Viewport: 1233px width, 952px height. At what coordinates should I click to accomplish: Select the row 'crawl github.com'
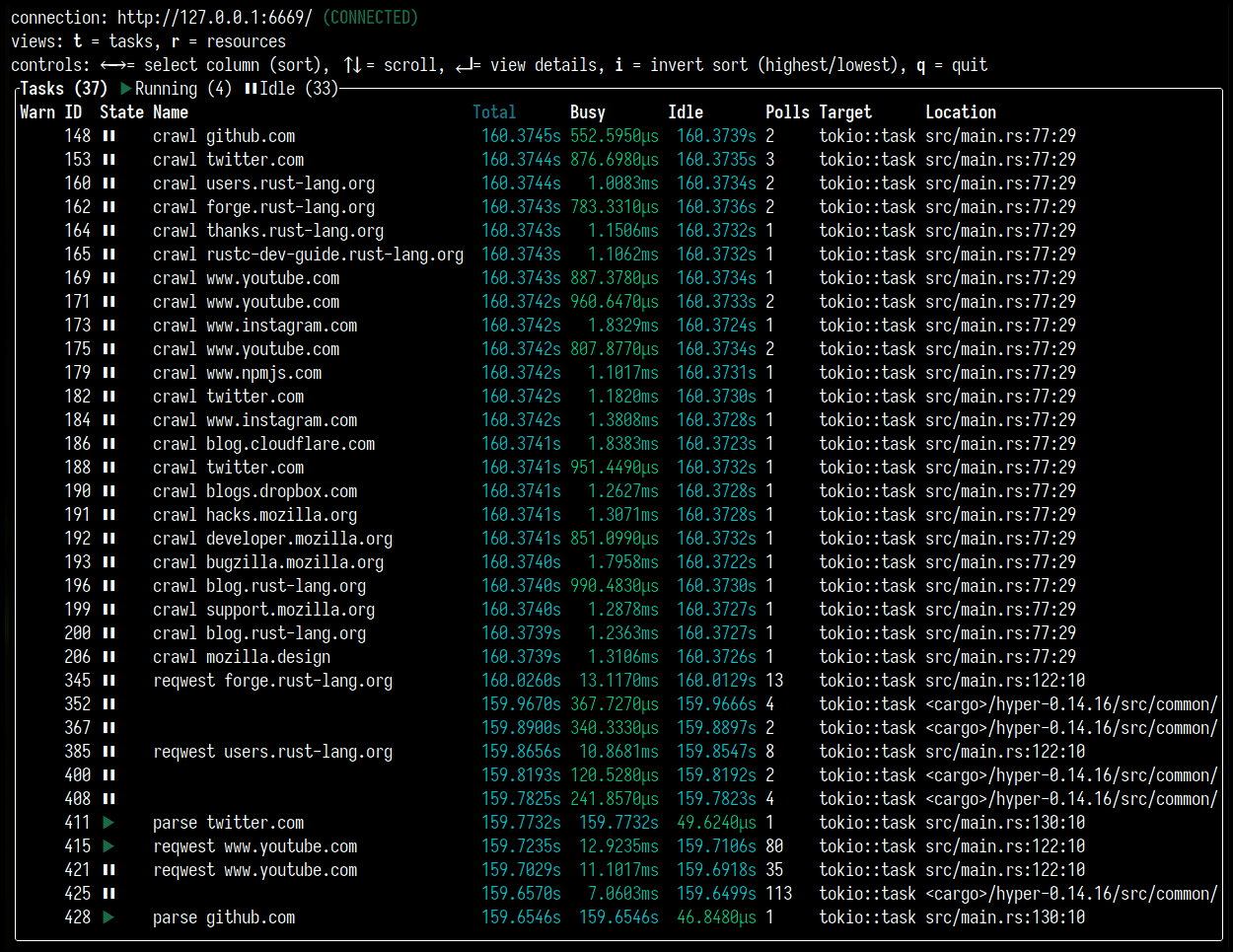(619, 136)
